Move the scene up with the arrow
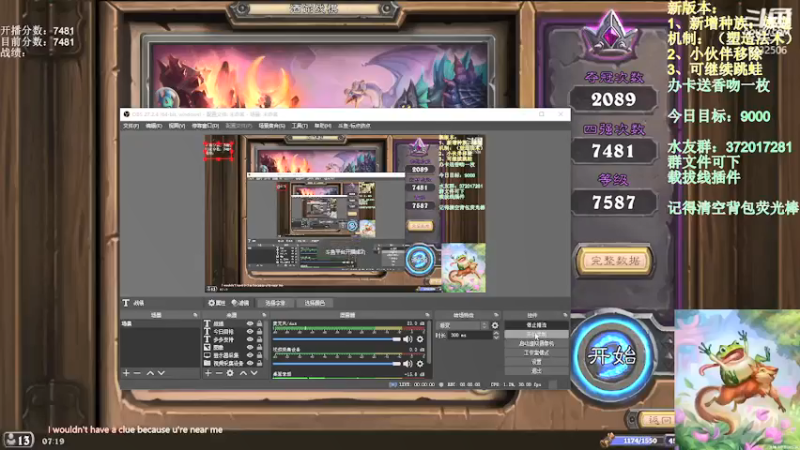 click(x=150, y=373)
